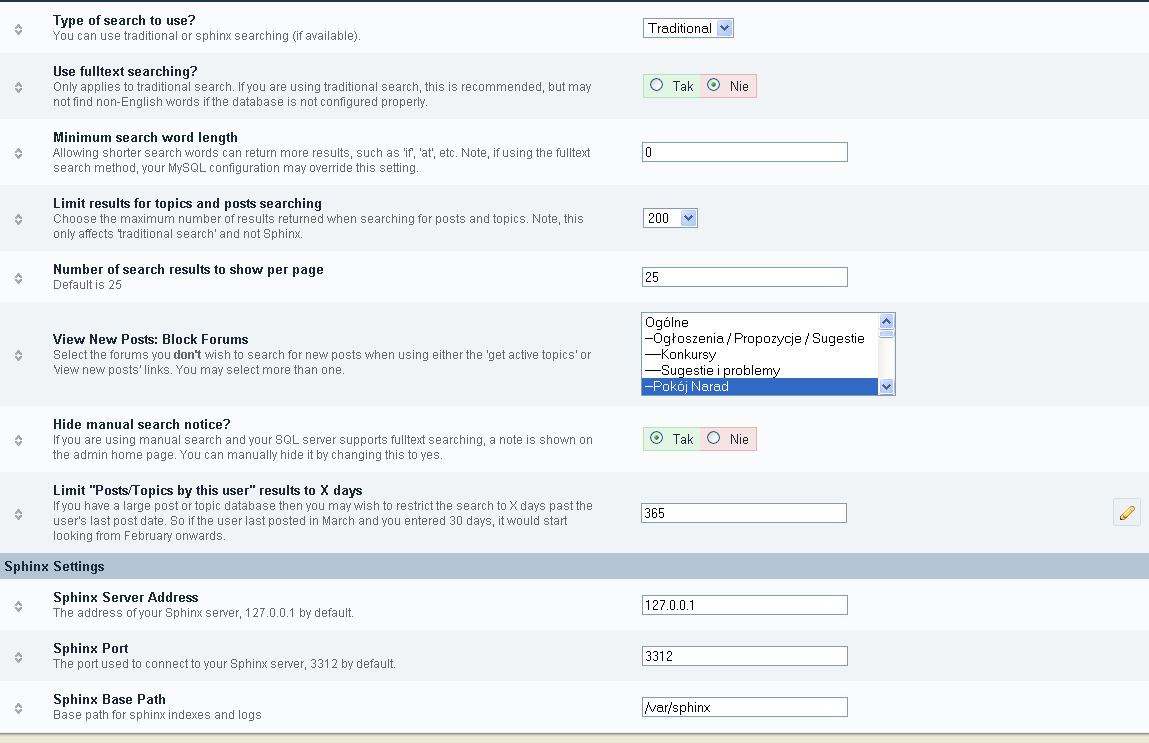
Task: Click reorder handle for Sphinx Server Address
Action: 19,605
